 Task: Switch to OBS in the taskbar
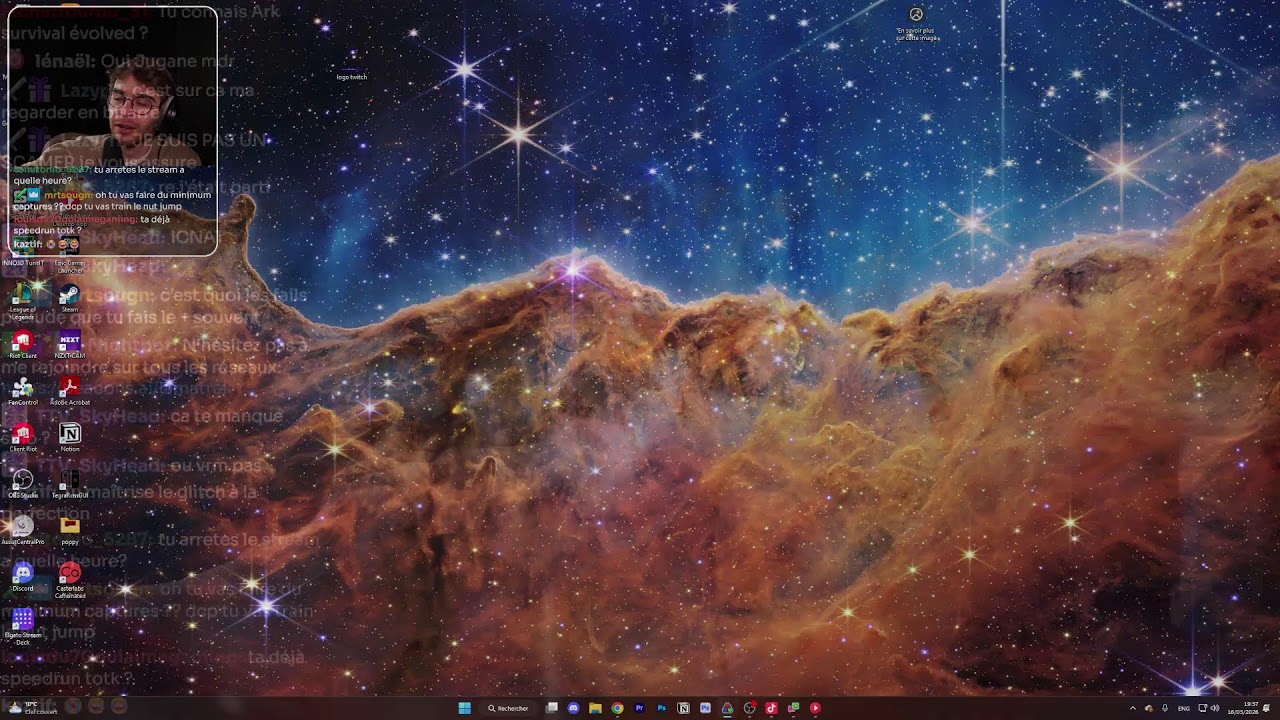point(749,708)
